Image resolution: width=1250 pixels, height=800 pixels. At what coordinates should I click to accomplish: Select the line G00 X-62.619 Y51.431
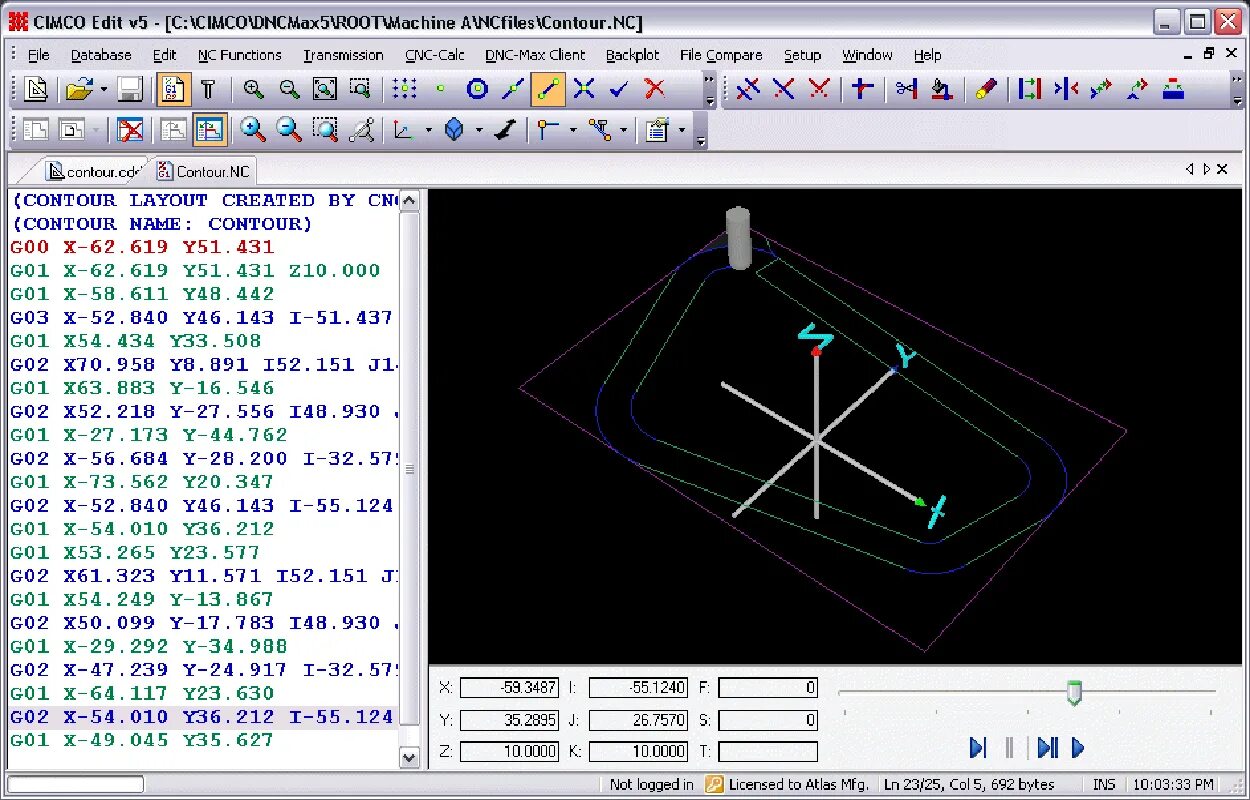pyautogui.click(x=142, y=246)
